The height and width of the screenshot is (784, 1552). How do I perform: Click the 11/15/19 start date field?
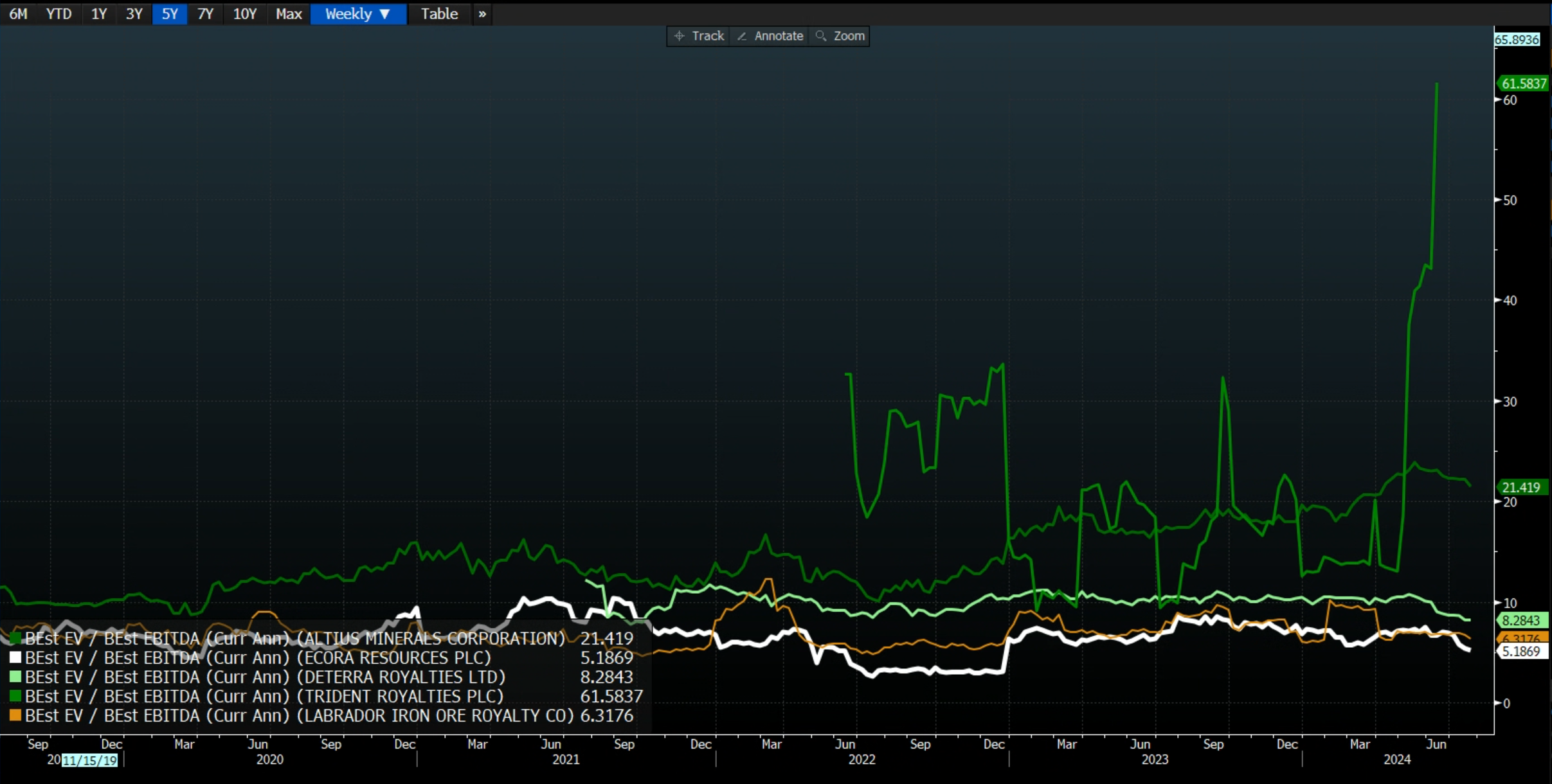(x=90, y=760)
